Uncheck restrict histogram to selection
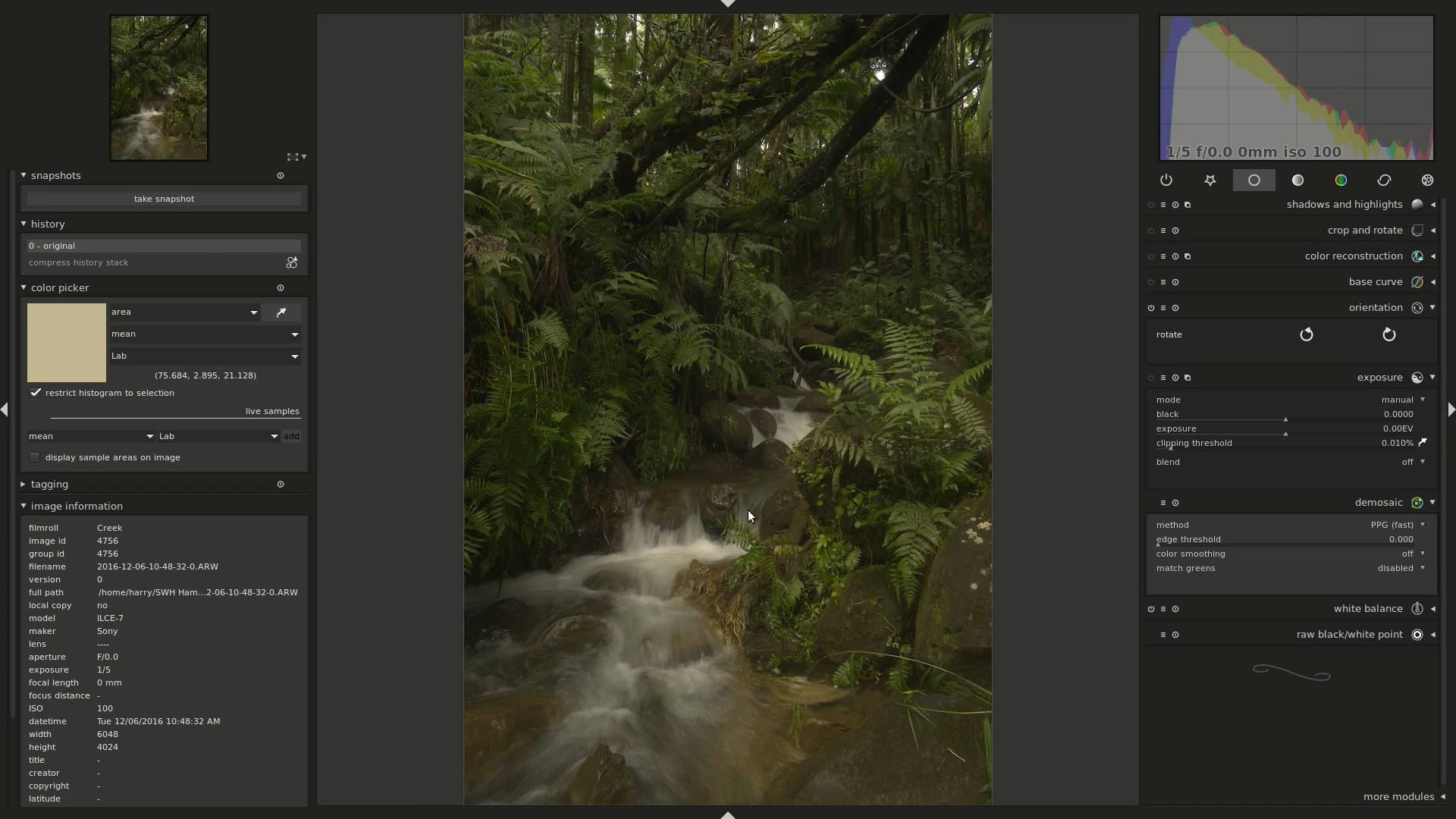This screenshot has height=819, width=1456. point(36,393)
